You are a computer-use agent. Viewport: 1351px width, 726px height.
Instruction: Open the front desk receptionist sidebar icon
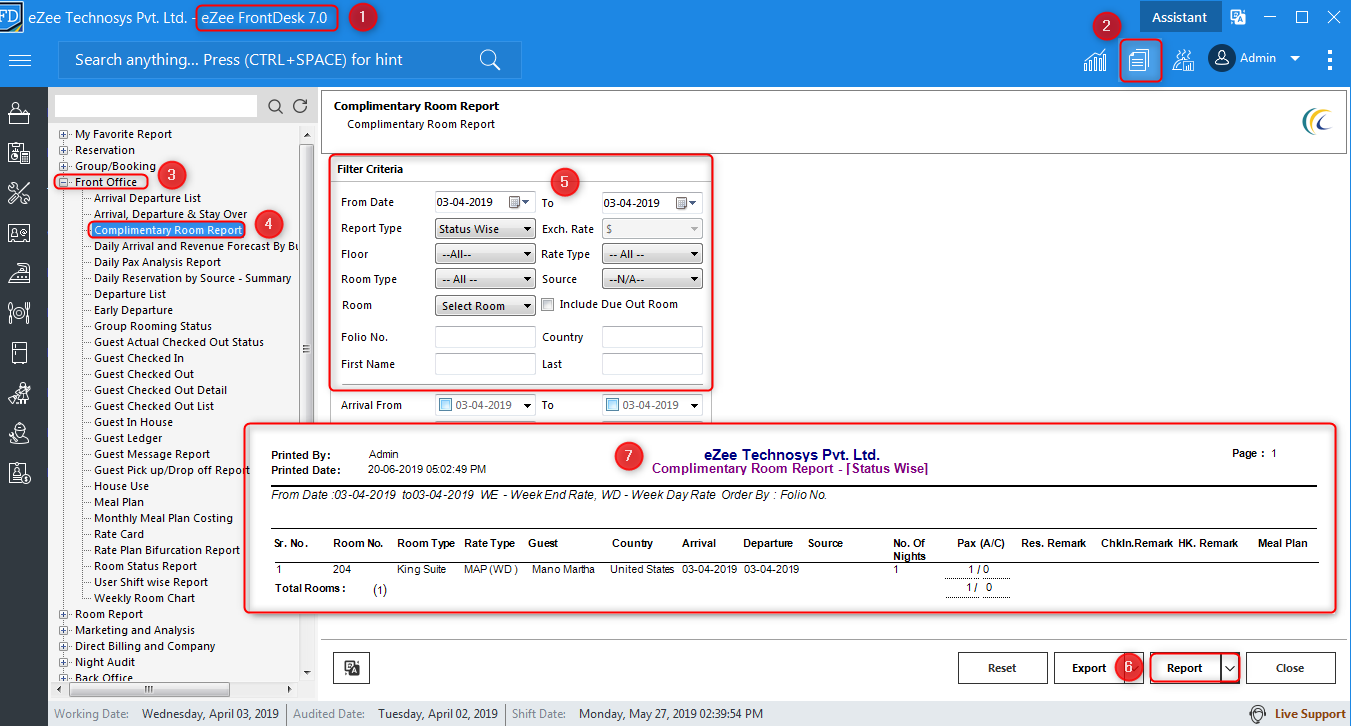pos(19,112)
